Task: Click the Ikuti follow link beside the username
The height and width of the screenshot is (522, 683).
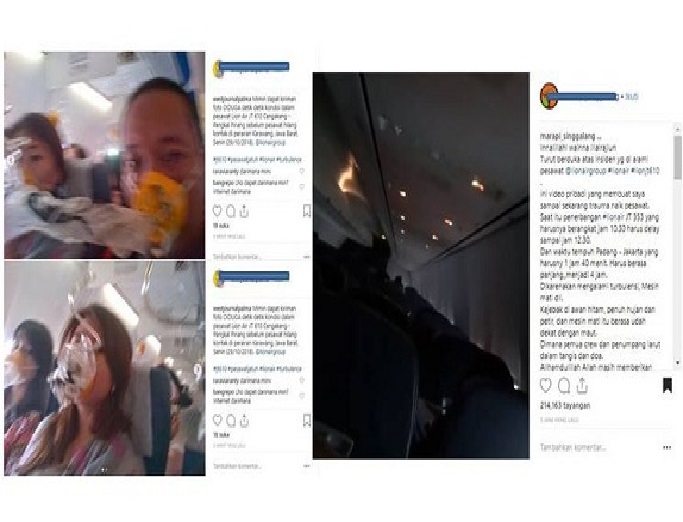Action: tap(631, 97)
